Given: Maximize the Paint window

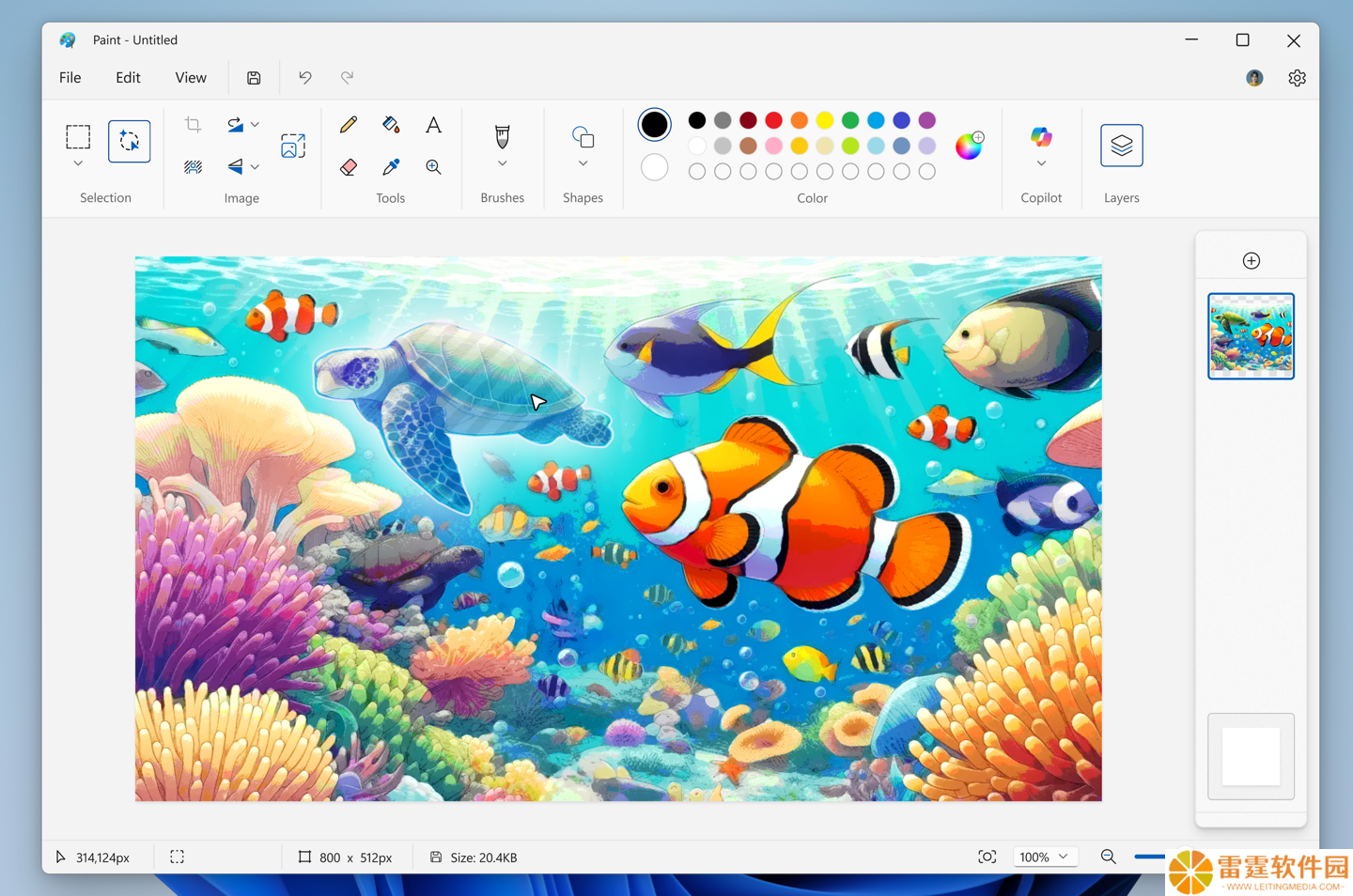Looking at the screenshot, I should point(1243,39).
